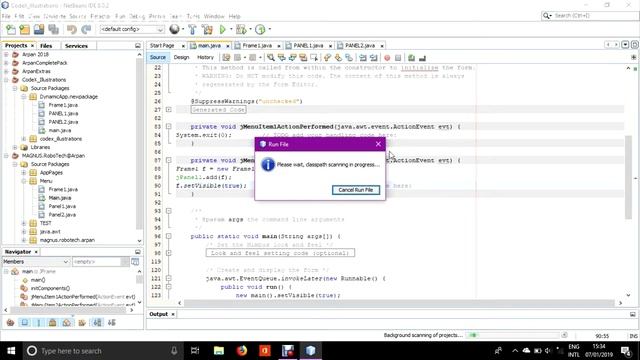Click the Open Project toolbar icon

[x=39, y=29]
